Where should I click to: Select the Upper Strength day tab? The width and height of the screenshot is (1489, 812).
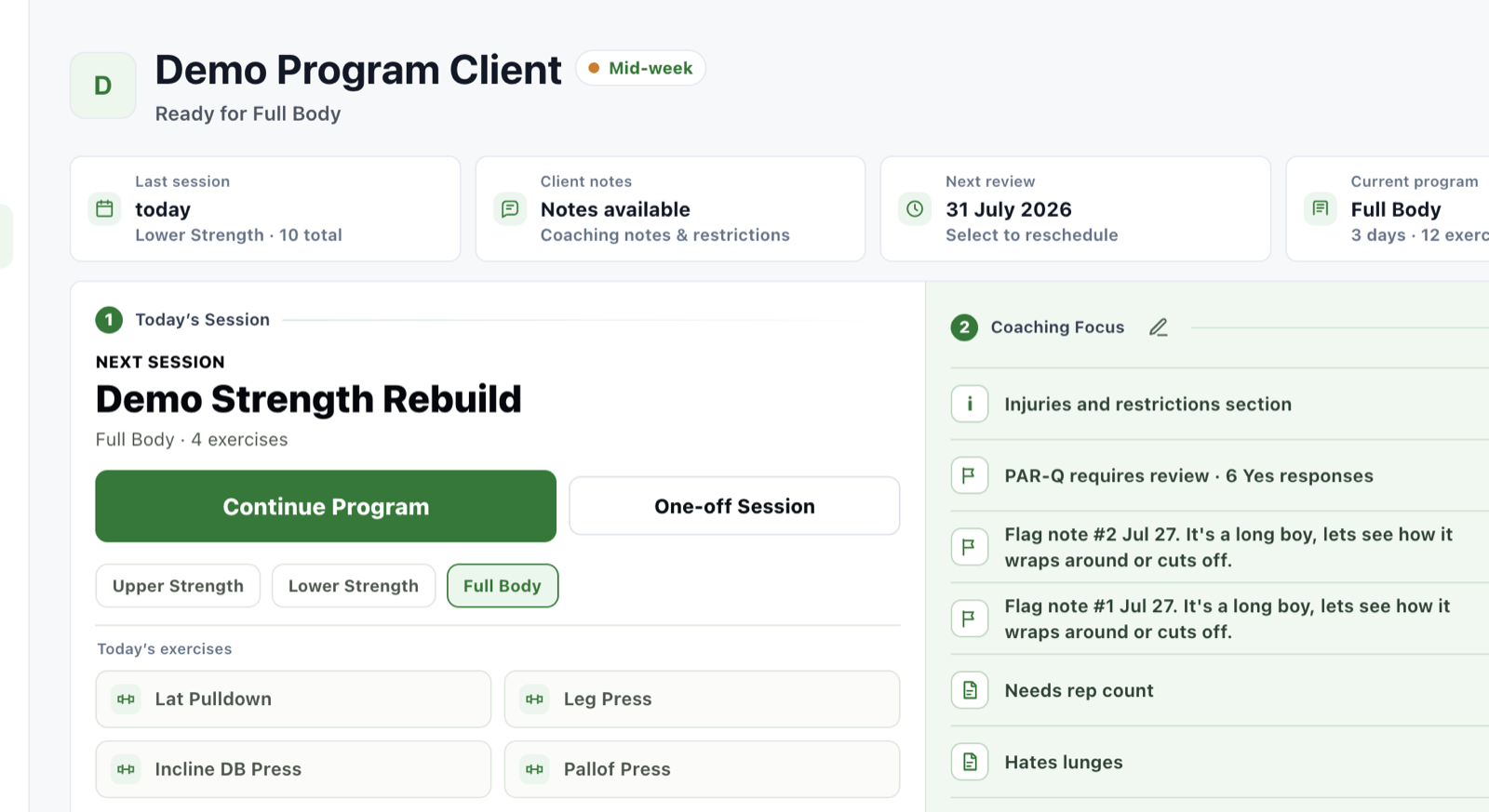tap(178, 586)
